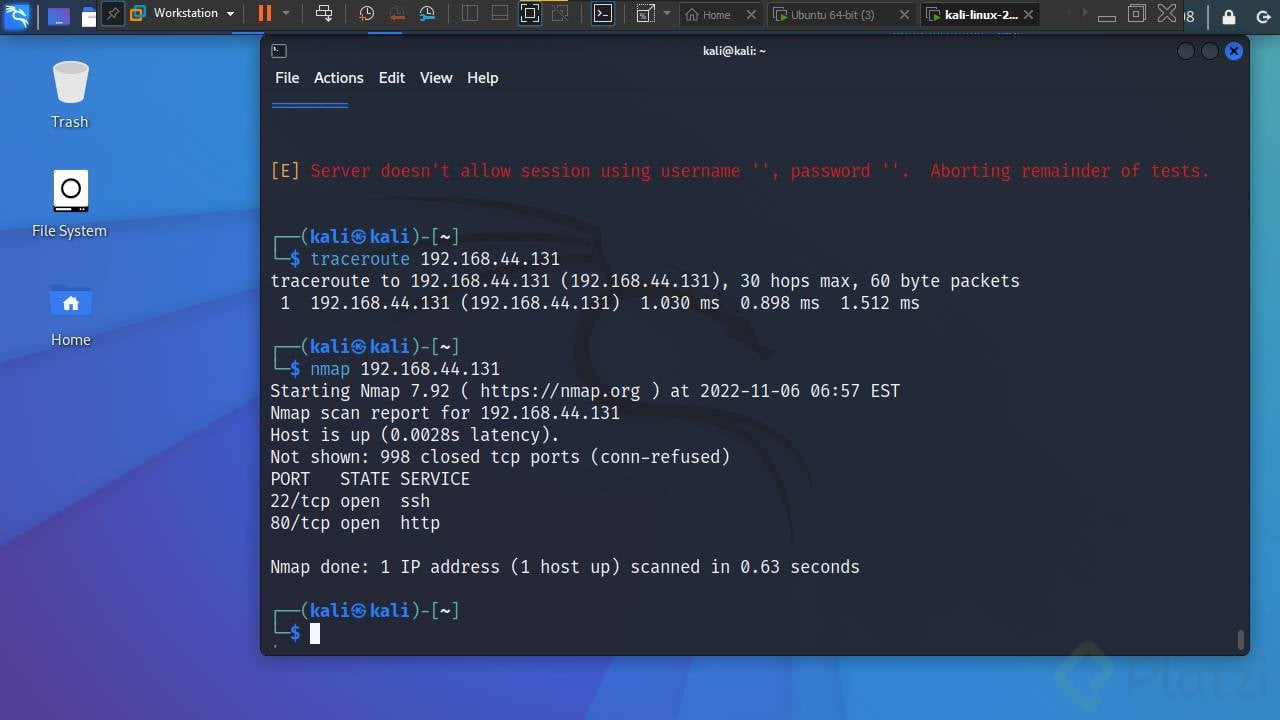
Task: Click the '22/tcp open ssh' output row
Action: tap(350, 501)
